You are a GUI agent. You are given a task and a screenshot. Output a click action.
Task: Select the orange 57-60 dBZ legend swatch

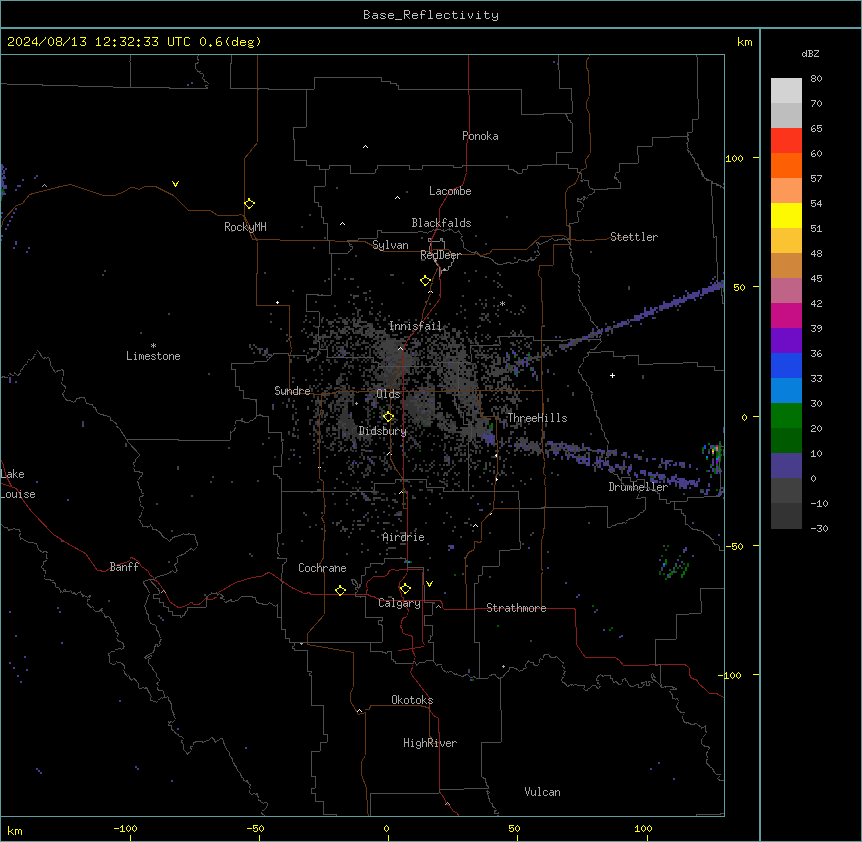(786, 165)
